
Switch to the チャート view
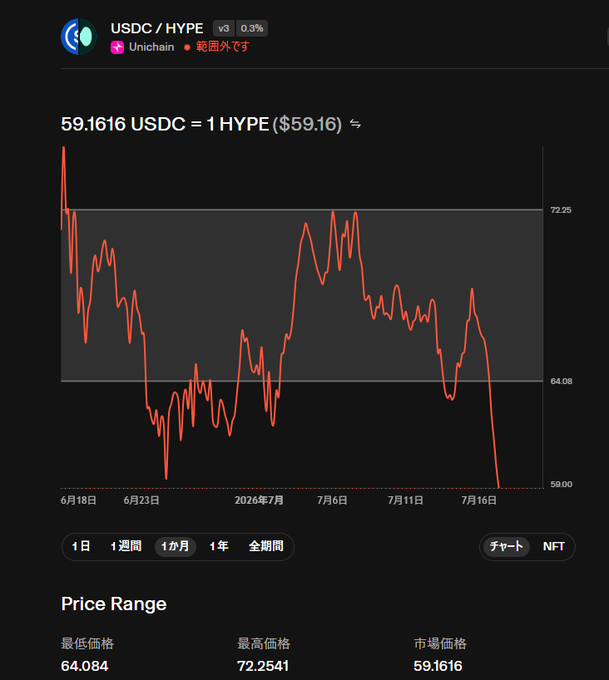coord(506,546)
